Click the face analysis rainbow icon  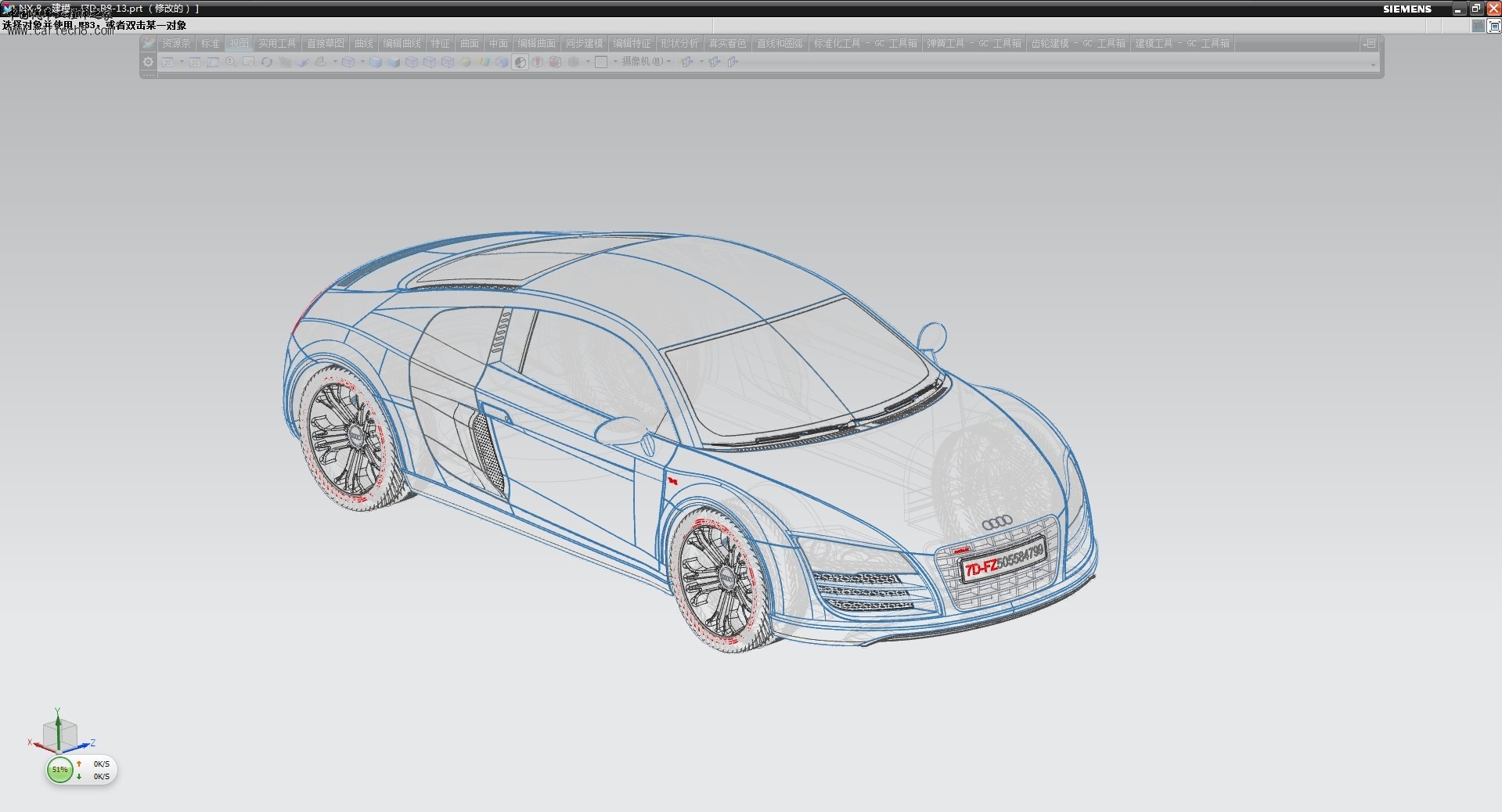pos(484,62)
